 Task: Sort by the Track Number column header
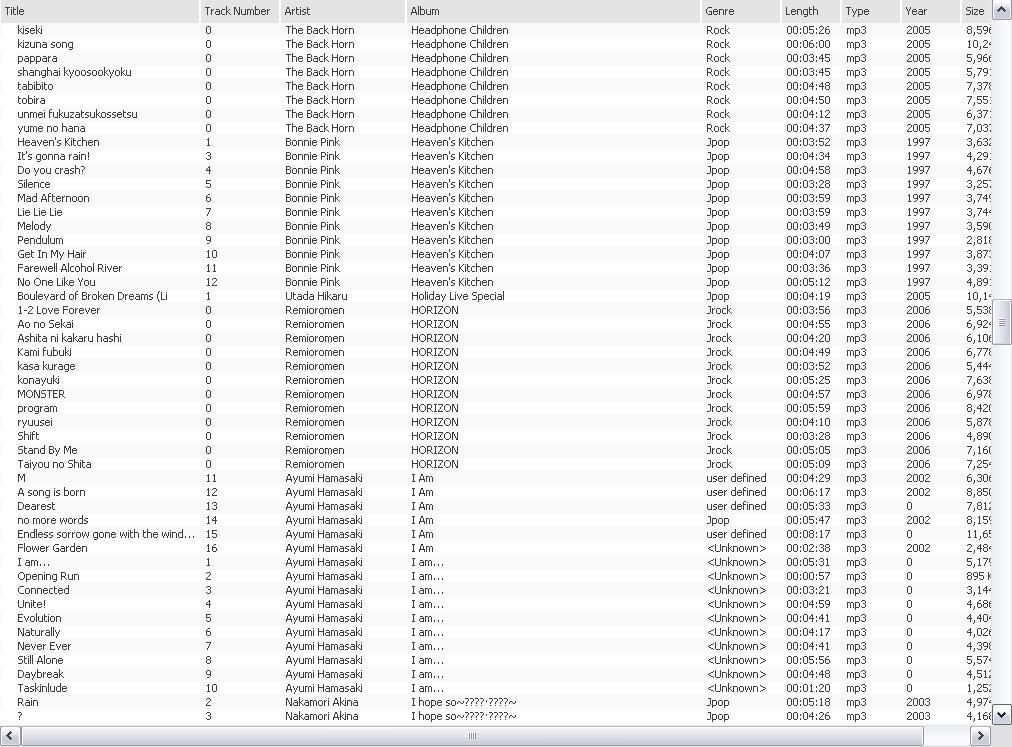tap(239, 11)
